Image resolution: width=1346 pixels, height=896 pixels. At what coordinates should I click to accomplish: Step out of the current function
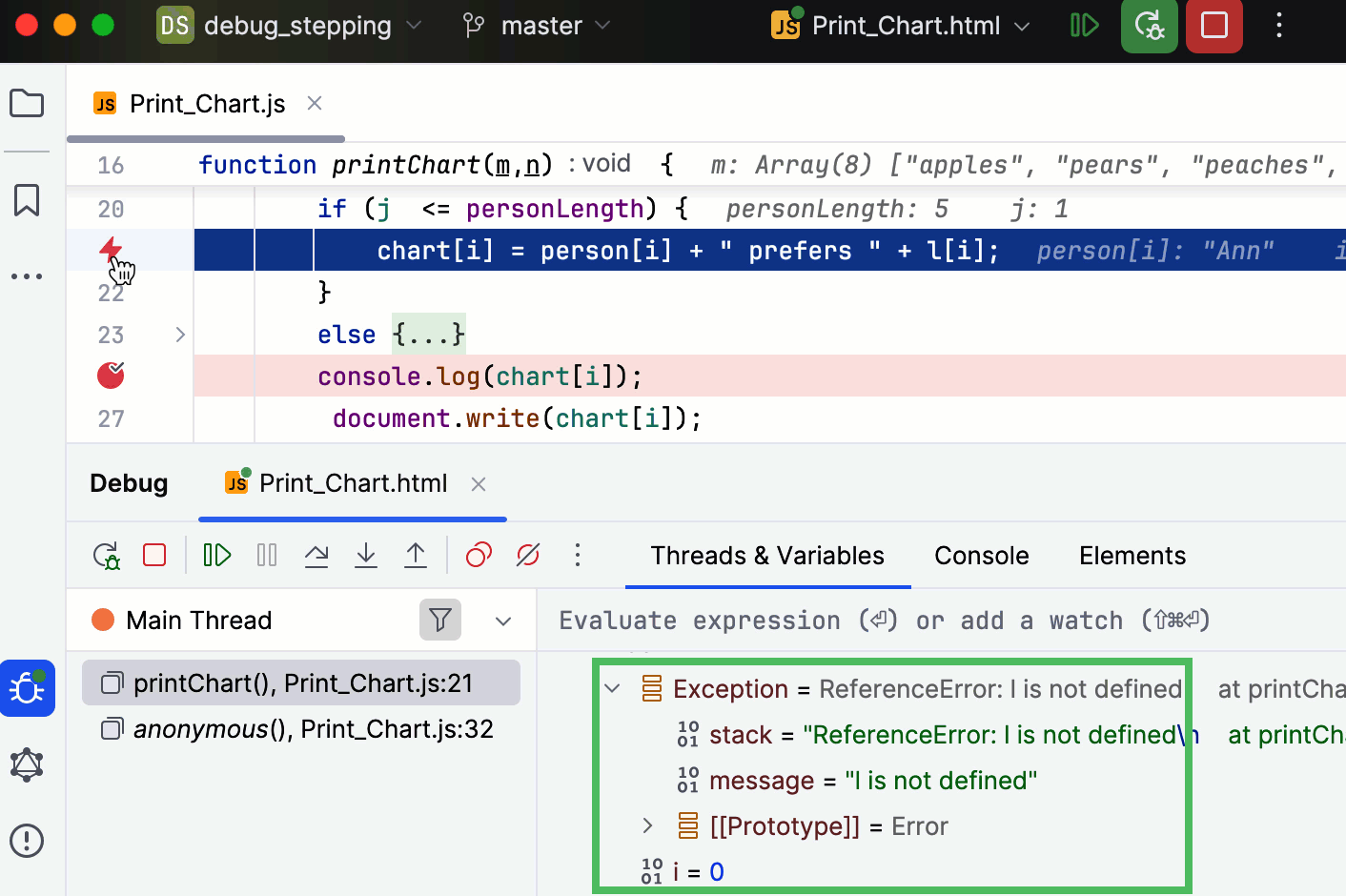[416, 556]
